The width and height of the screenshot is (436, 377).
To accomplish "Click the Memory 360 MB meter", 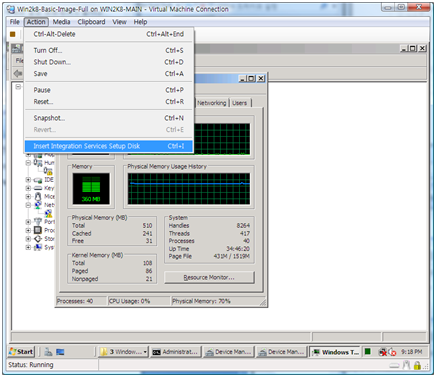I will 91,188.
